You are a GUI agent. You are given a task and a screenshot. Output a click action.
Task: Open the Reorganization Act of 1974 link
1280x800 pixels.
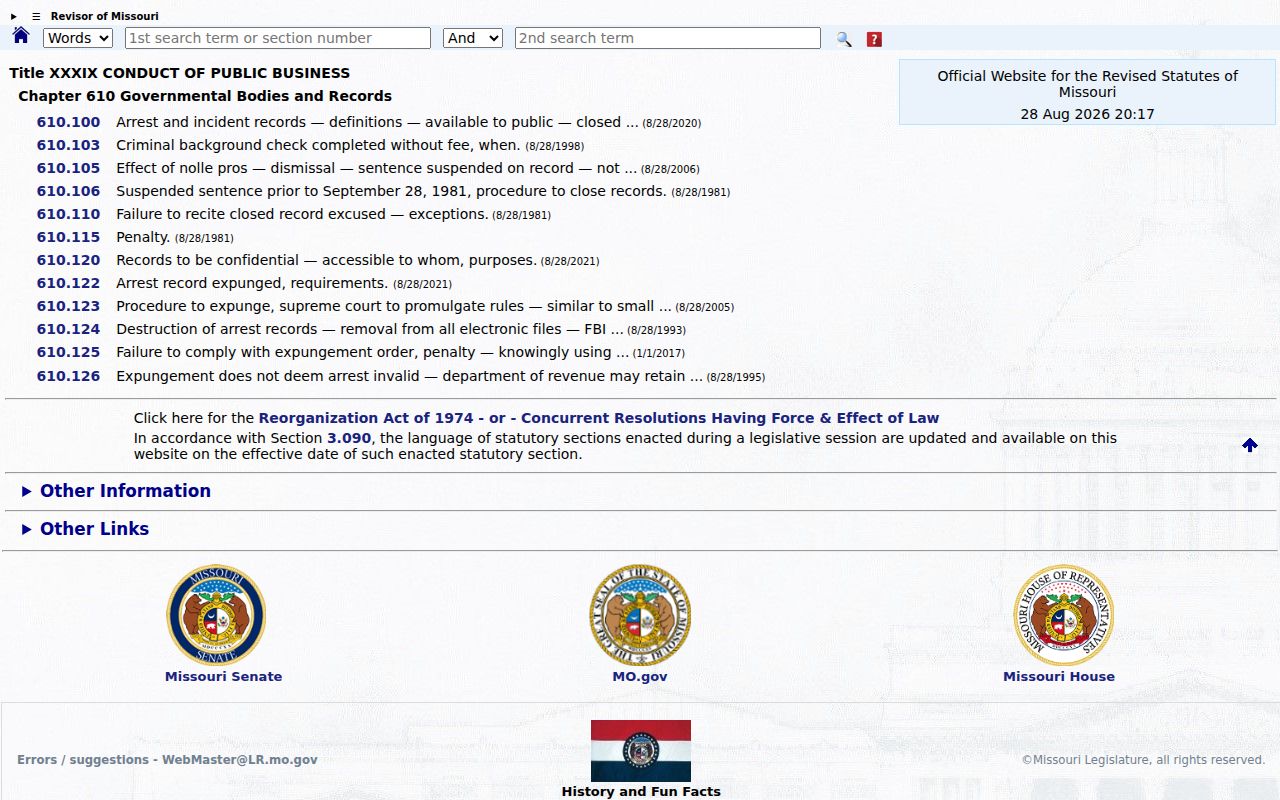click(366, 418)
